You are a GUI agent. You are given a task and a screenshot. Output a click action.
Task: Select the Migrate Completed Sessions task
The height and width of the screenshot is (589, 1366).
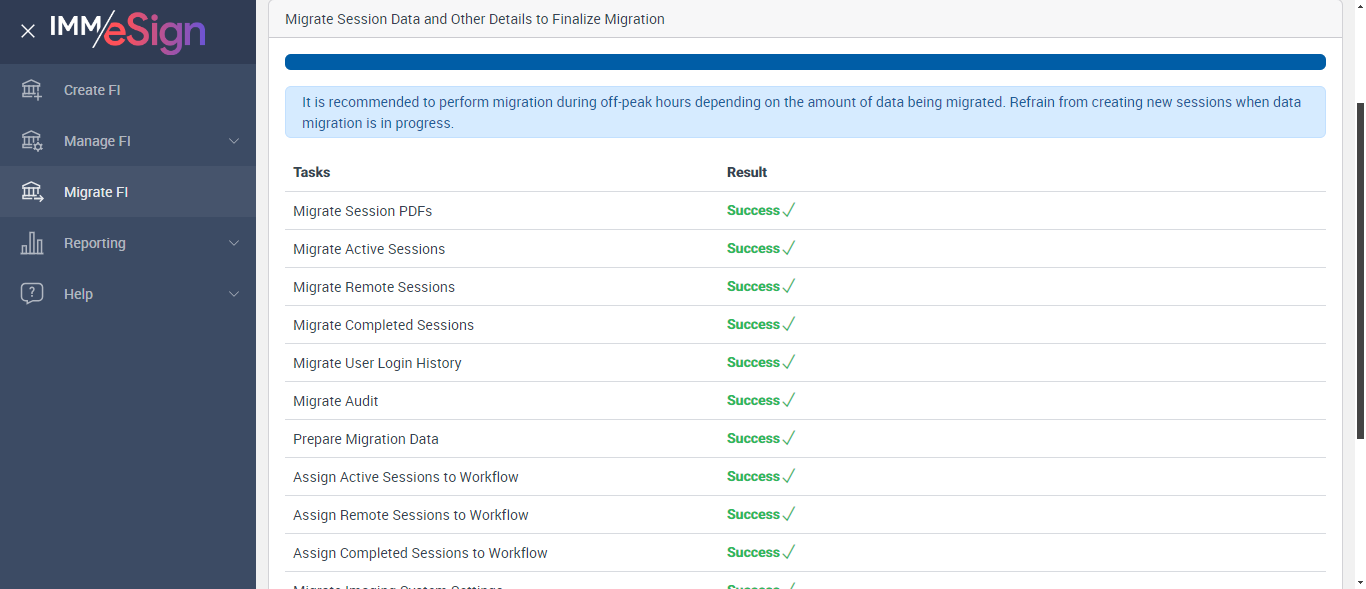384,325
